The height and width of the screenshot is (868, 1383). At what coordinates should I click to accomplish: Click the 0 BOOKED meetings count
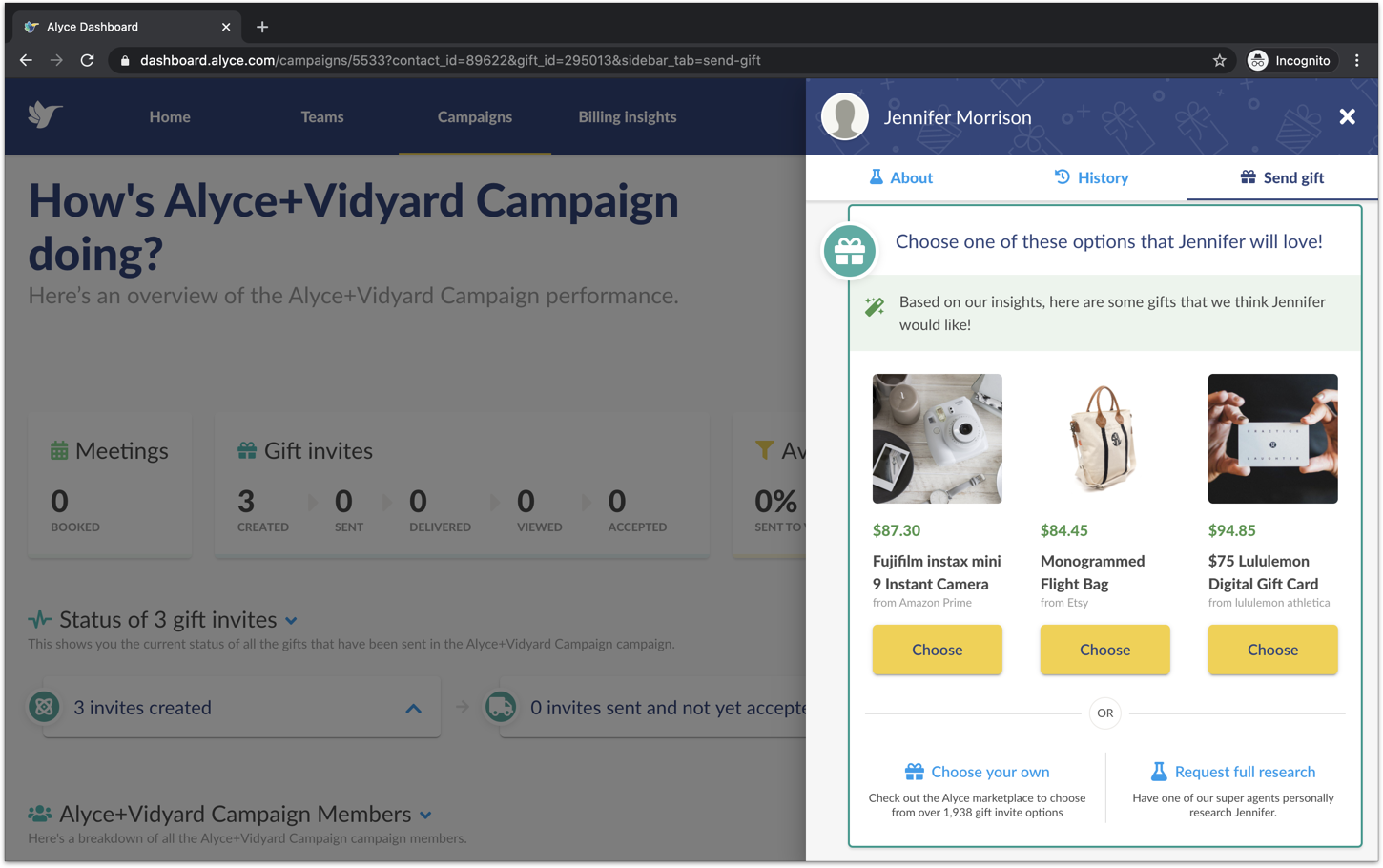click(x=74, y=510)
